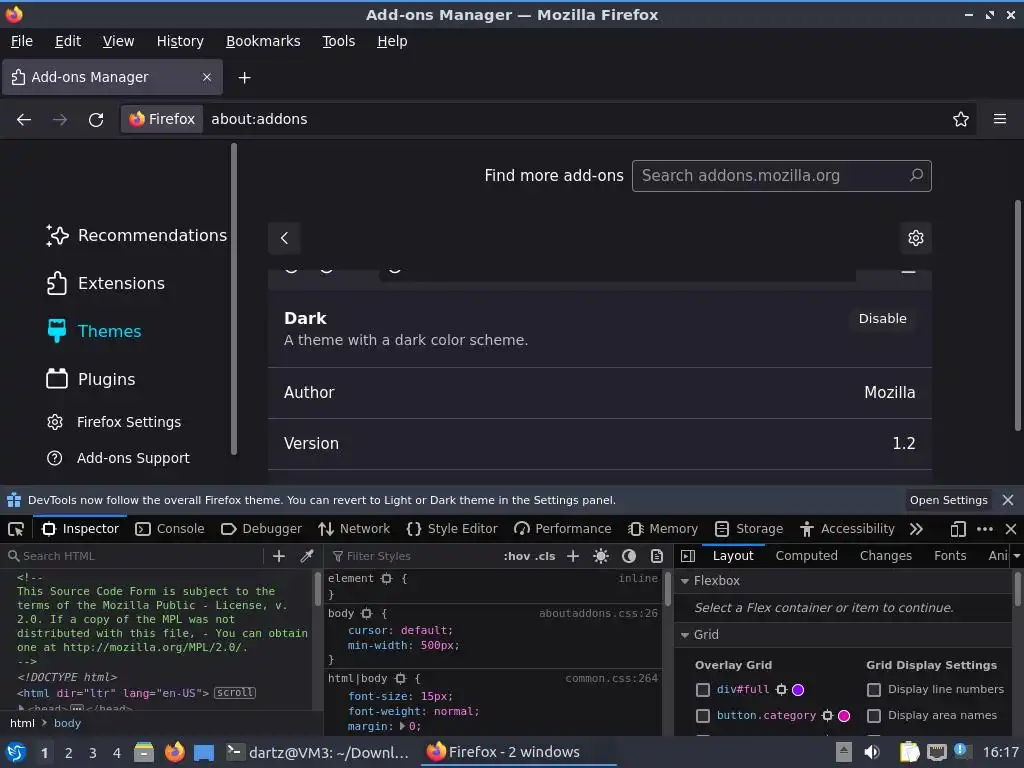
Task: Open Add-ons Support link
Action: [118, 458]
